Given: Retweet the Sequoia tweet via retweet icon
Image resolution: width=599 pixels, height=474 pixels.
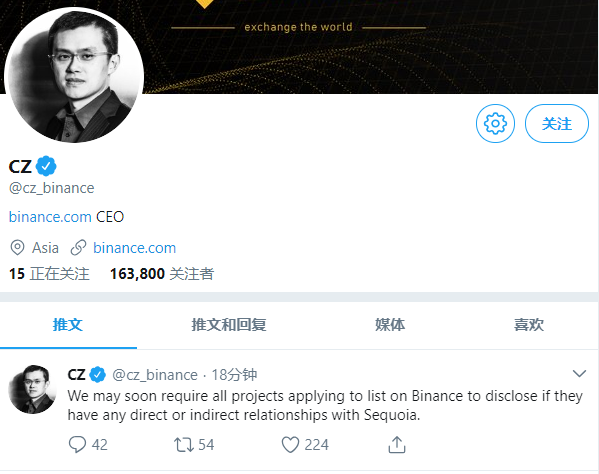Looking at the screenshot, I should pyautogui.click(x=184, y=445).
